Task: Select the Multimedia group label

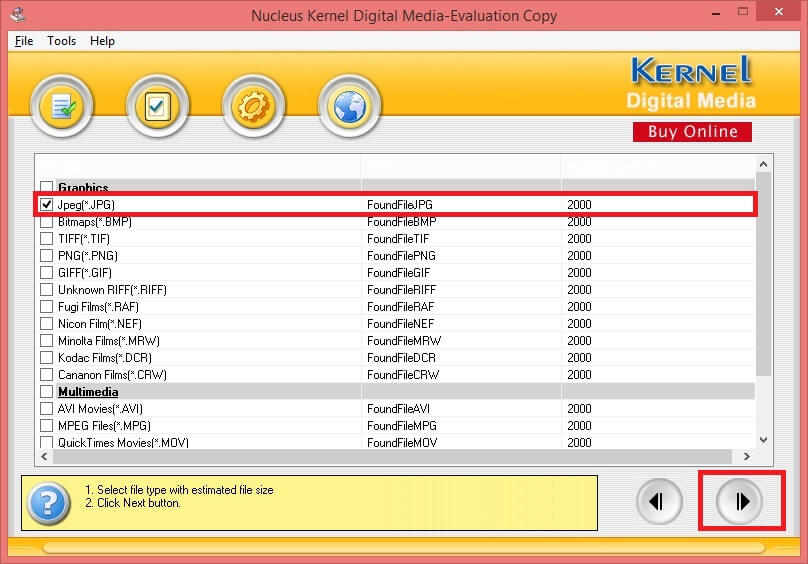Action: (88, 392)
